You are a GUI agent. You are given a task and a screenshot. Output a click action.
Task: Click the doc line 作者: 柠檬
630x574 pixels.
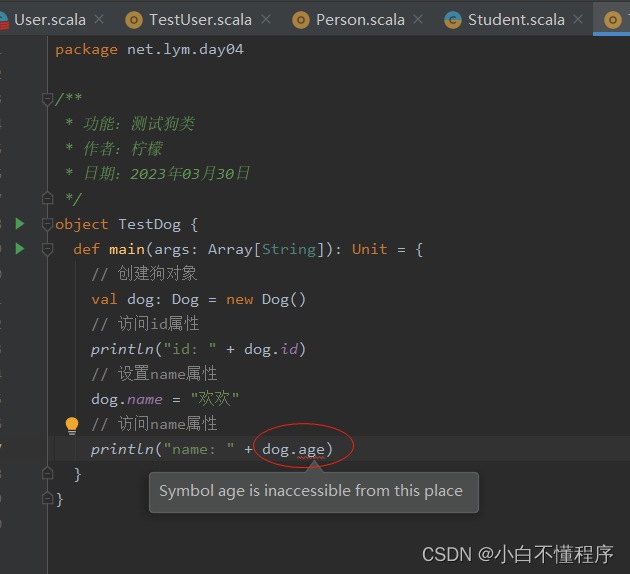pos(123,149)
